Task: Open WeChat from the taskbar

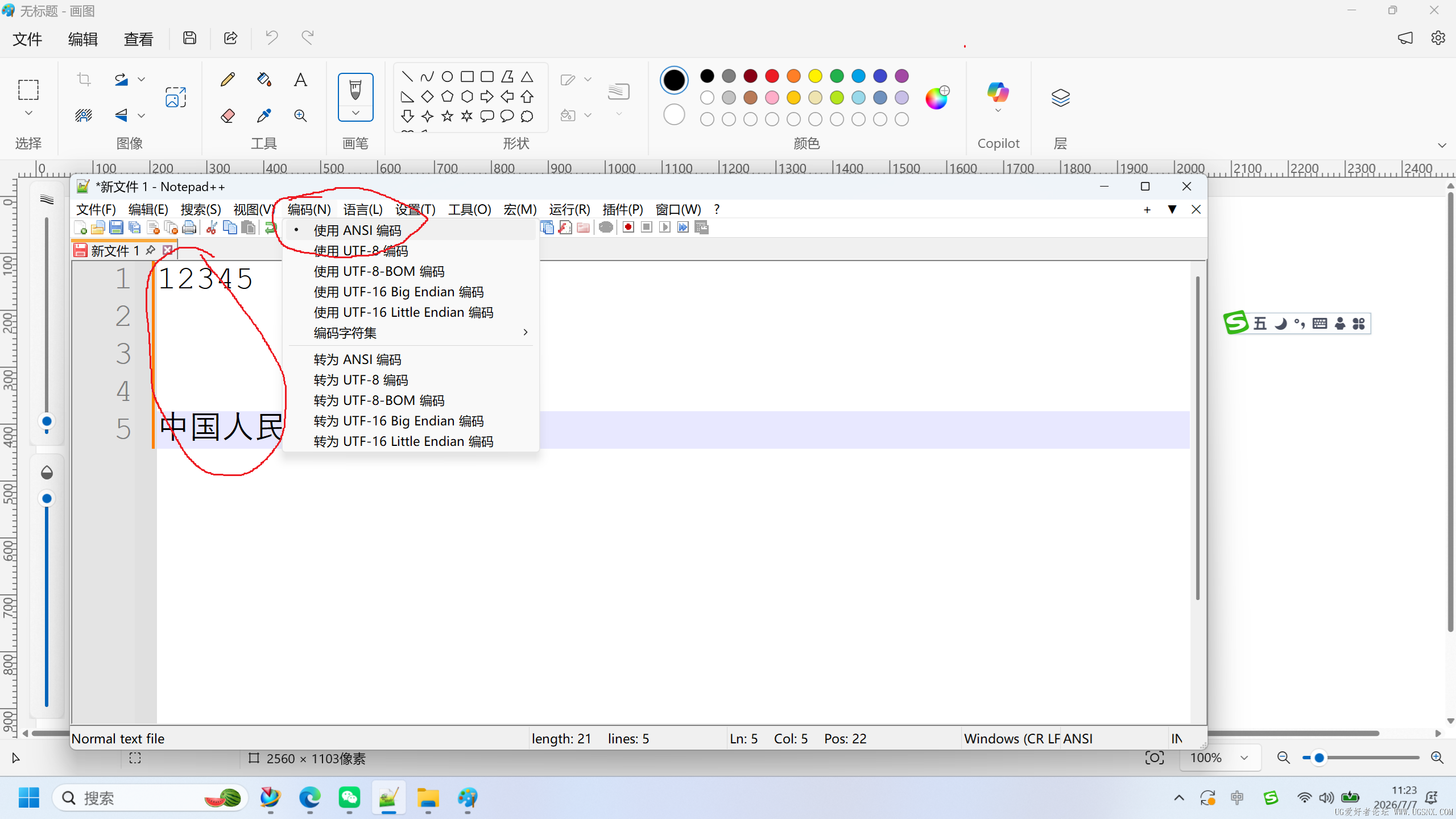Action: [349, 797]
